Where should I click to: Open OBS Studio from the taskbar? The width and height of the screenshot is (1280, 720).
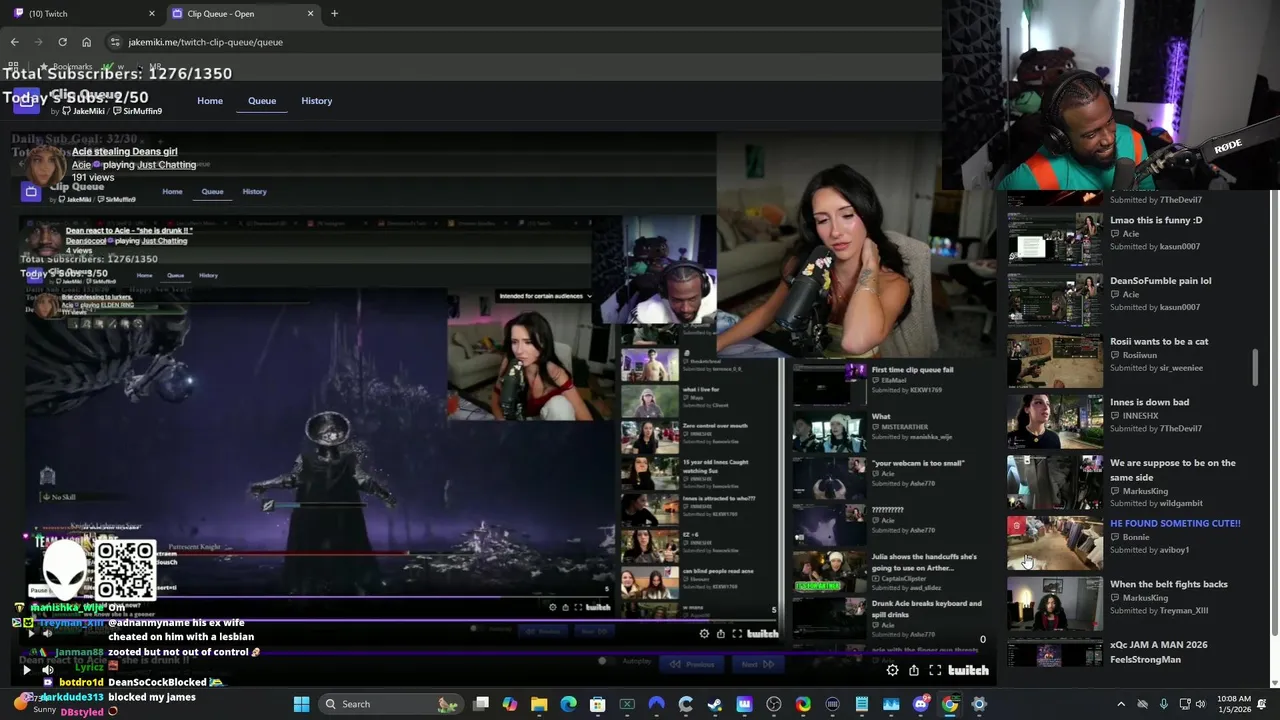tap(774, 704)
